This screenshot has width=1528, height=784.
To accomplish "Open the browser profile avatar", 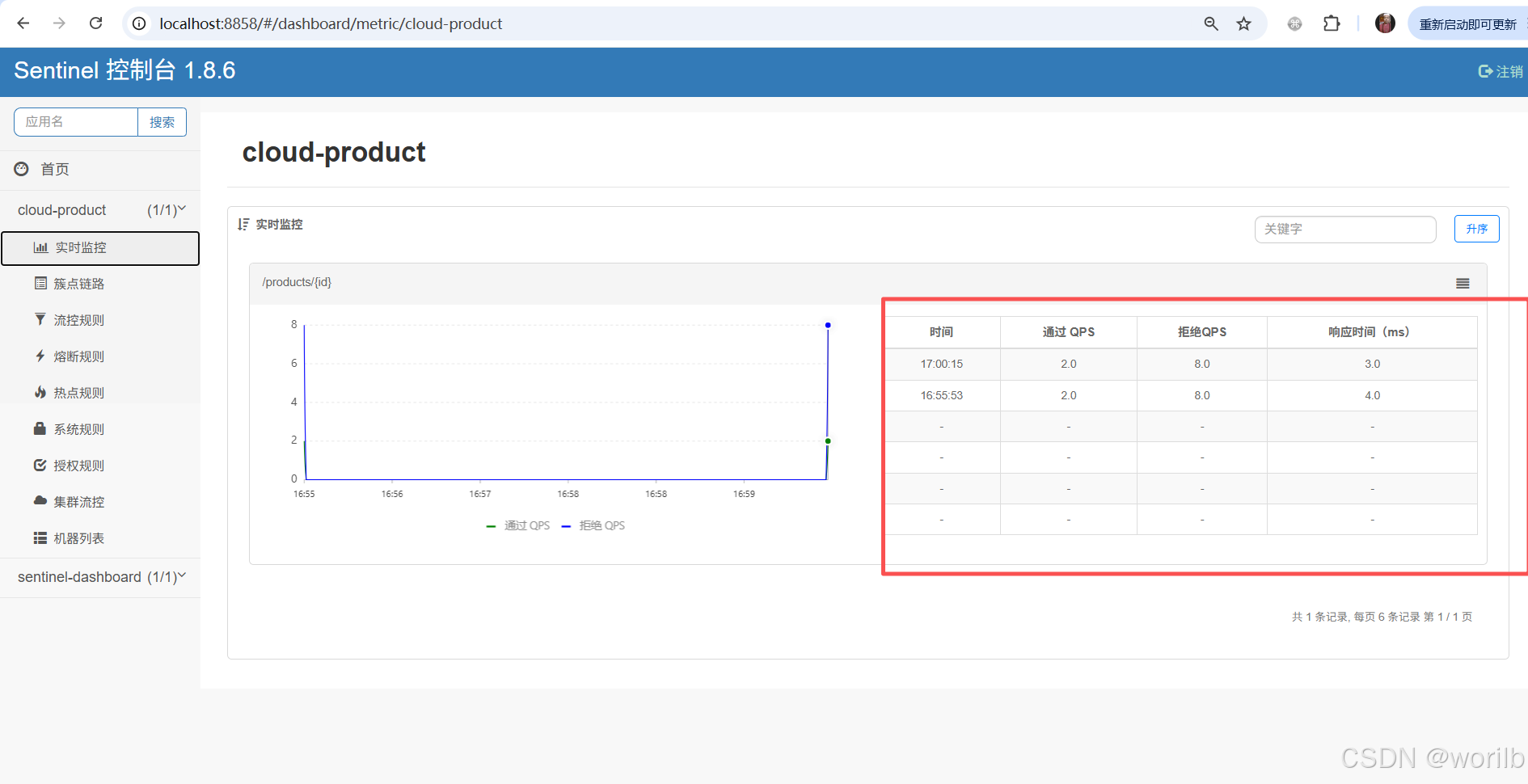I will [x=1385, y=23].
